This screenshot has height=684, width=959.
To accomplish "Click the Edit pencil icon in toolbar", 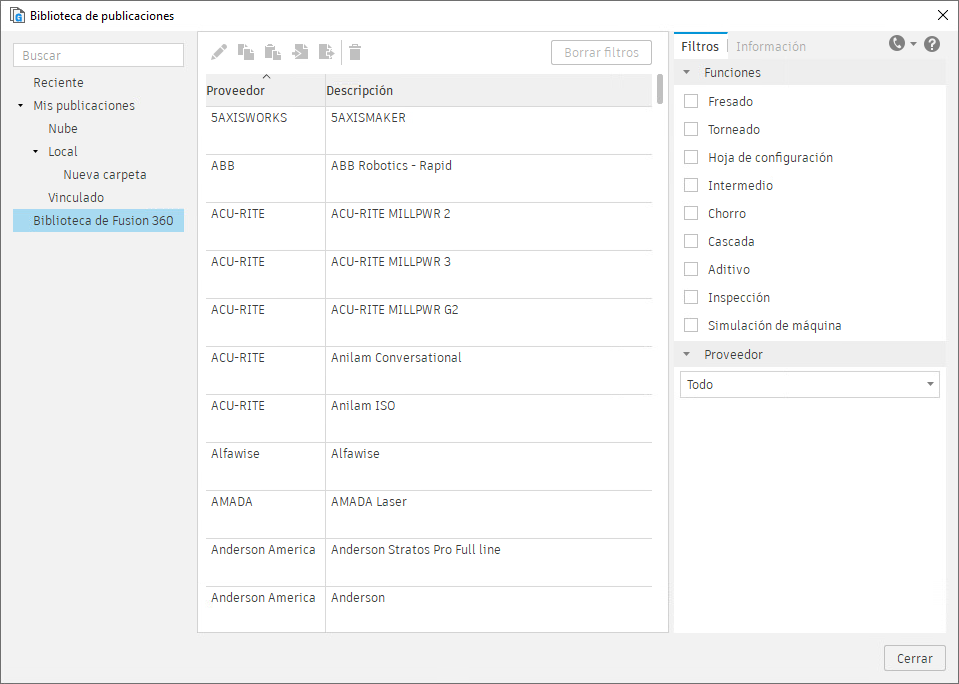I will [x=219, y=52].
